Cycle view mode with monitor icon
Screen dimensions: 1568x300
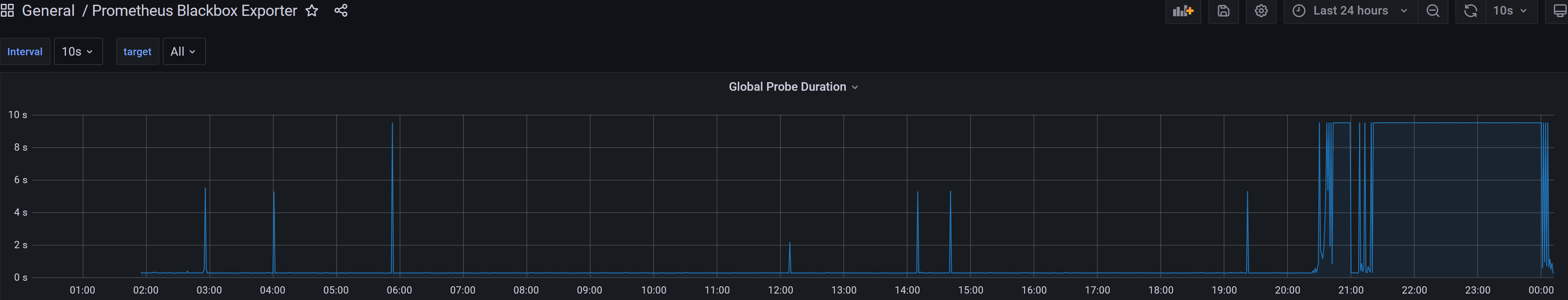click(1559, 11)
